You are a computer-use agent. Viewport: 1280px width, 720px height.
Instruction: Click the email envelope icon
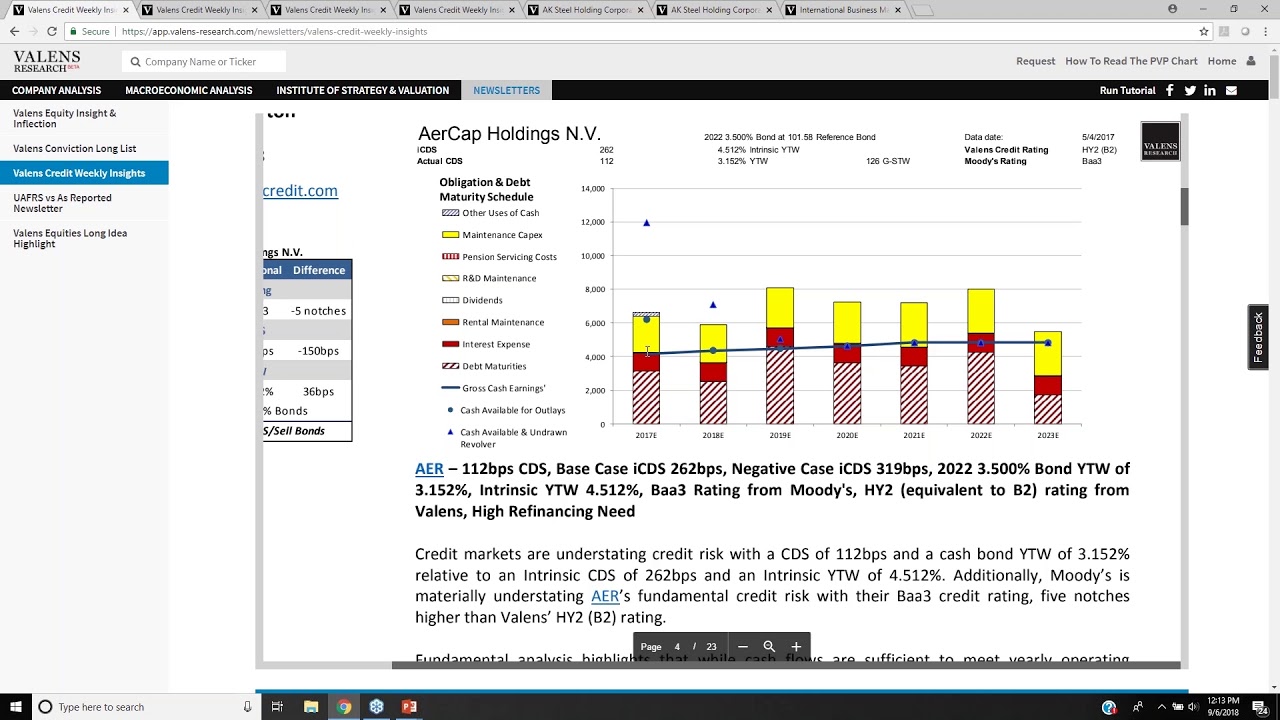(x=1231, y=90)
